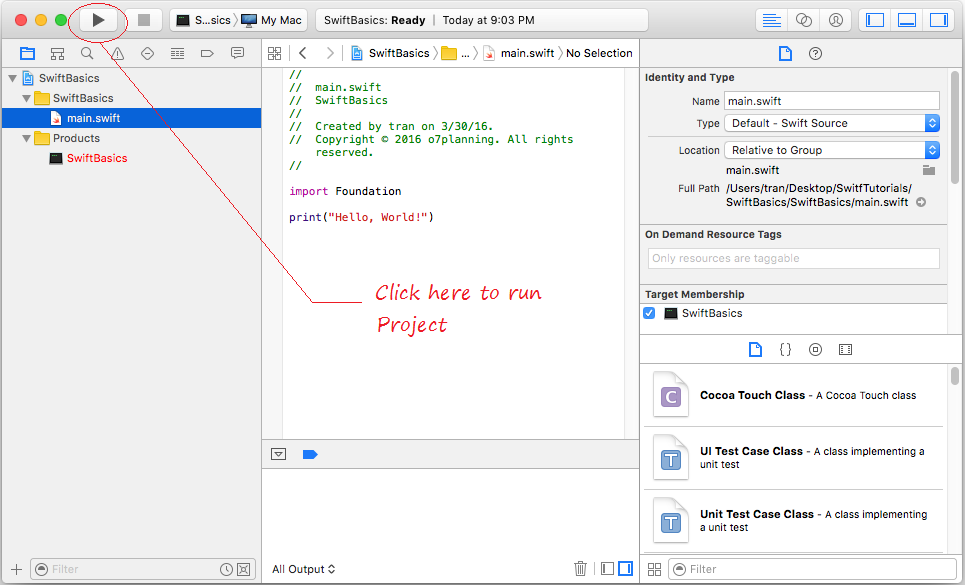The height and width of the screenshot is (585, 965).
Task: Stop the running project
Action: pyautogui.click(x=144, y=20)
